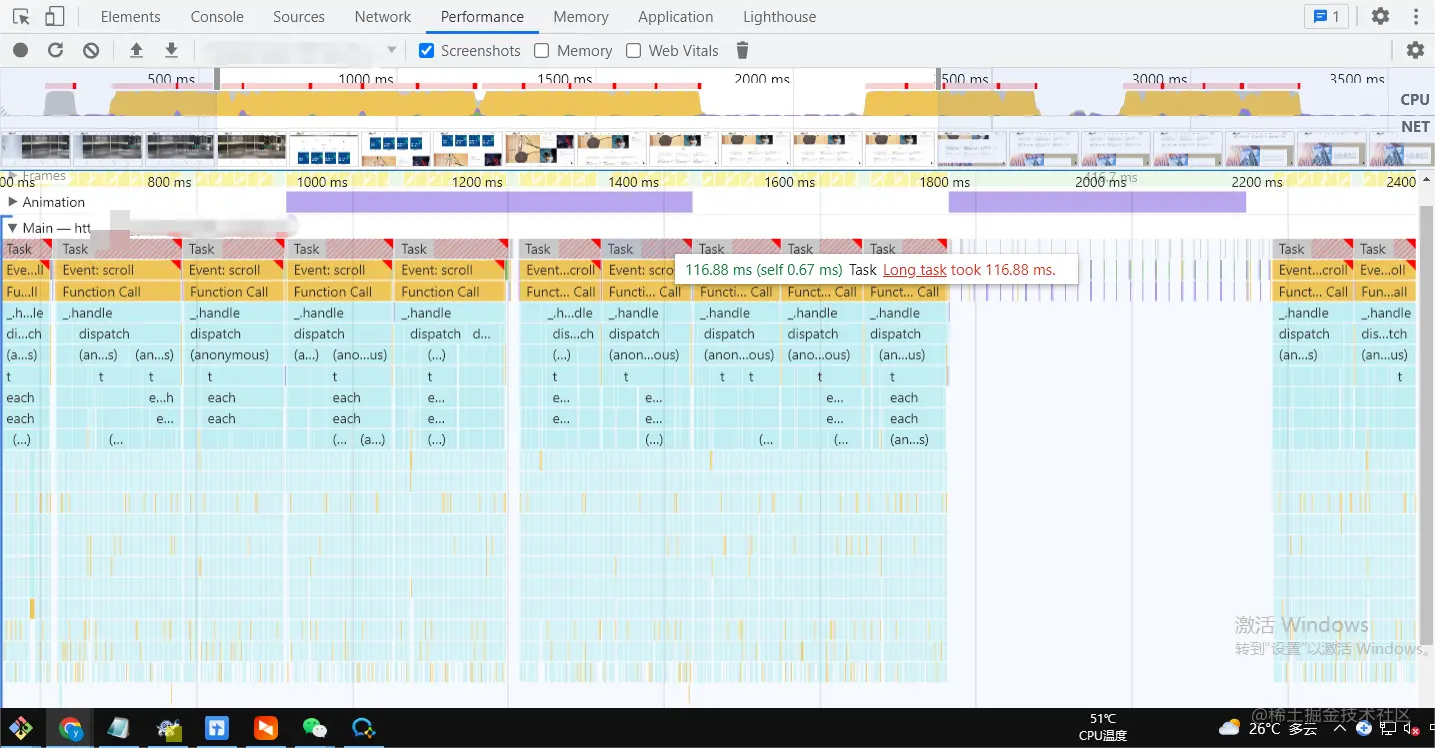Open the issues counter showing 1 issue

(x=1326, y=16)
